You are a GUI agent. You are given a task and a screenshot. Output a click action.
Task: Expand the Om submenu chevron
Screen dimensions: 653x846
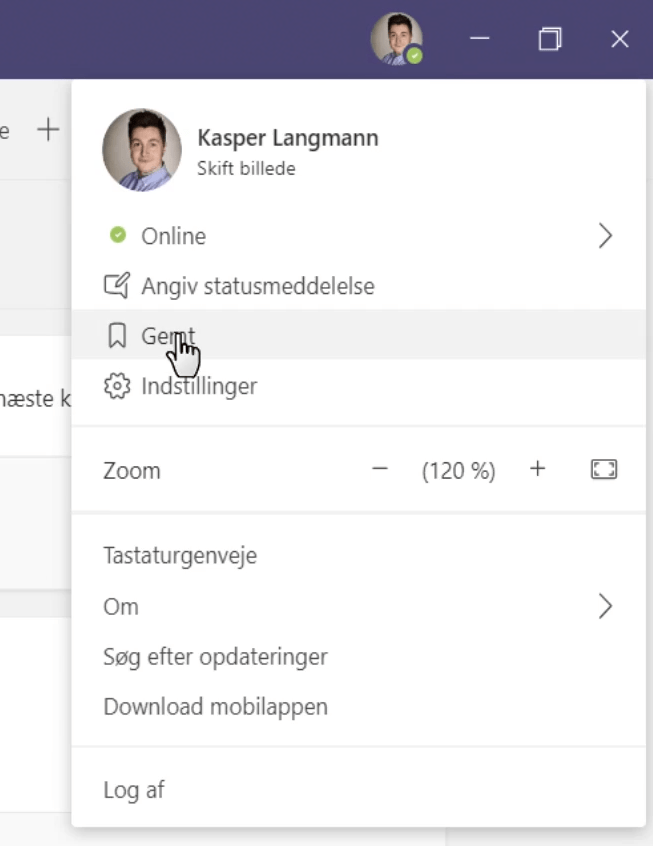coord(604,606)
